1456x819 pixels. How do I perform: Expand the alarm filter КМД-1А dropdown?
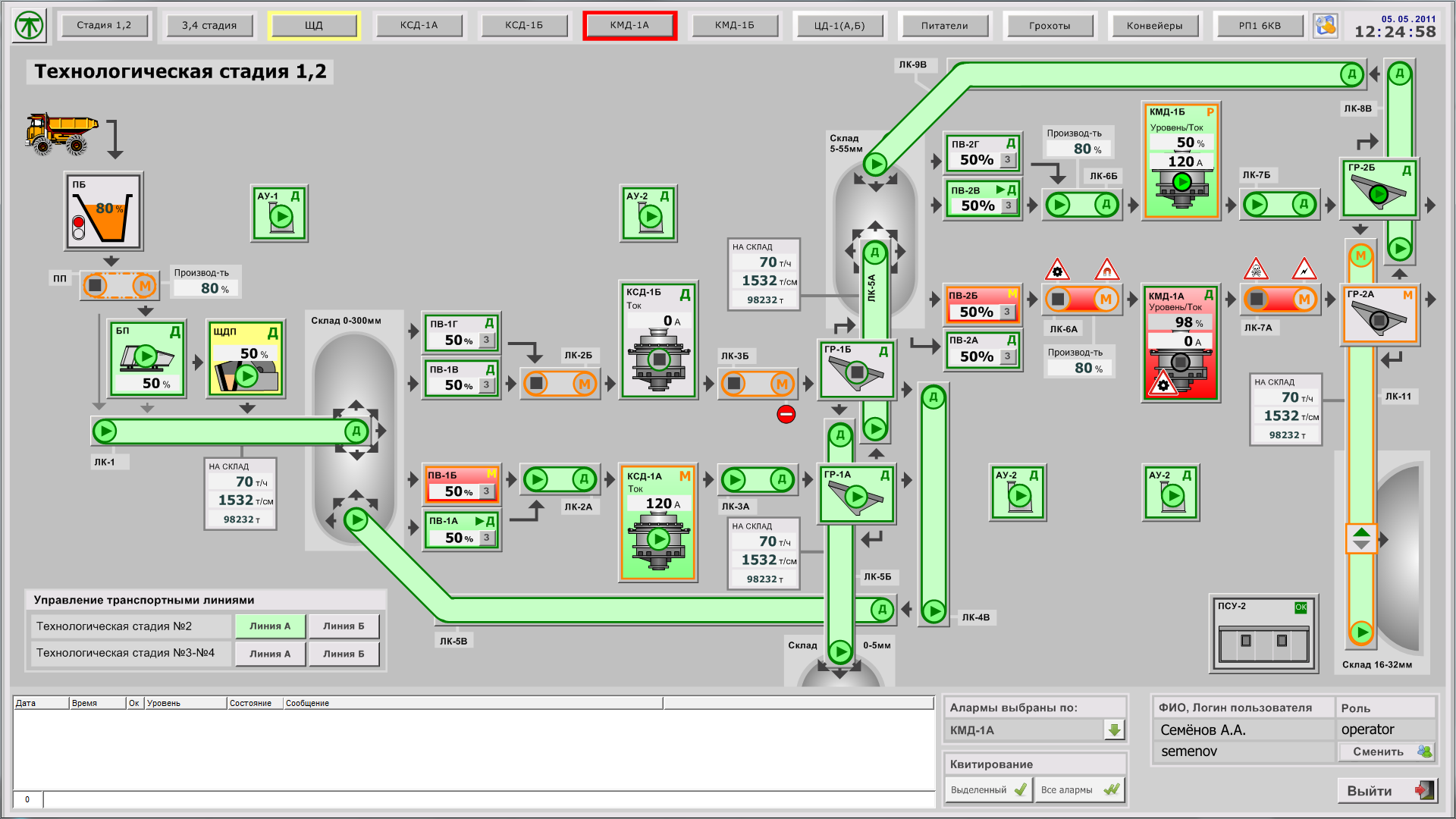(1114, 730)
